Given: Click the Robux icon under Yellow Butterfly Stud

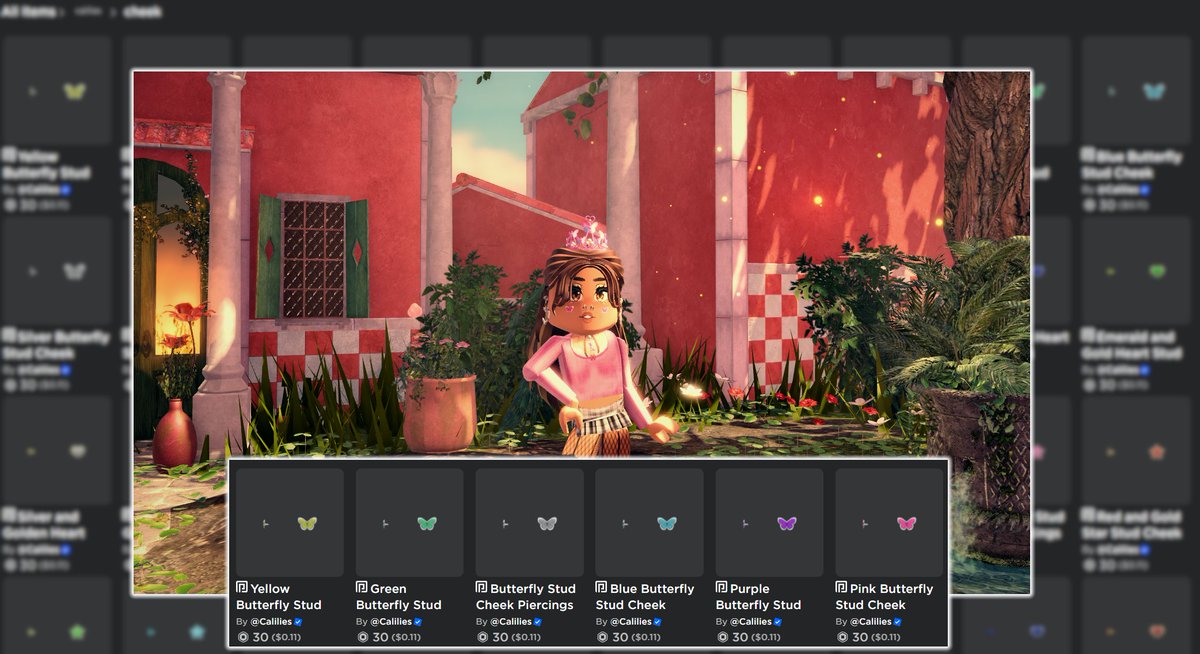Looking at the screenshot, I should coord(242,637).
